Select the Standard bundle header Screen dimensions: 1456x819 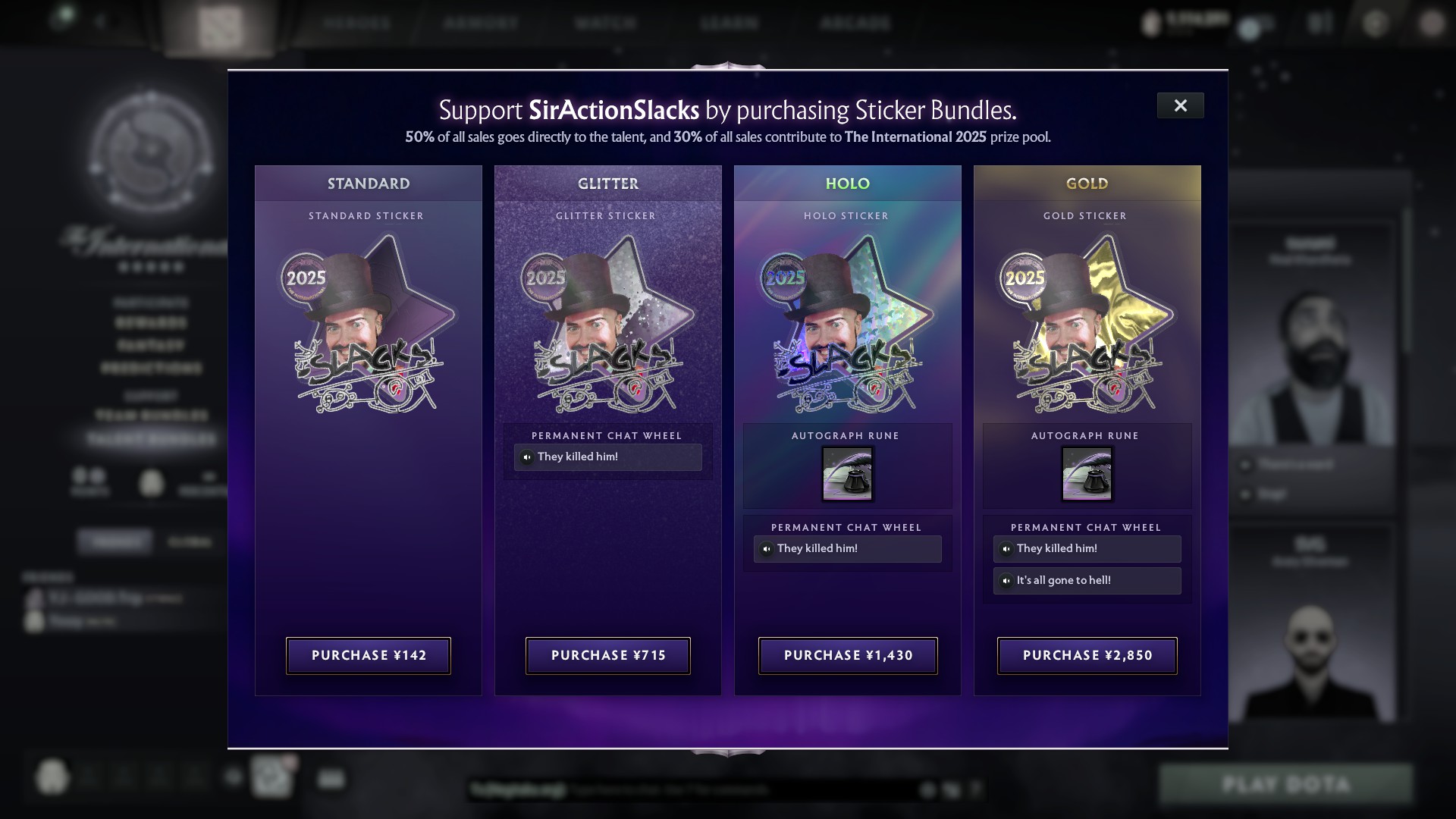point(369,184)
